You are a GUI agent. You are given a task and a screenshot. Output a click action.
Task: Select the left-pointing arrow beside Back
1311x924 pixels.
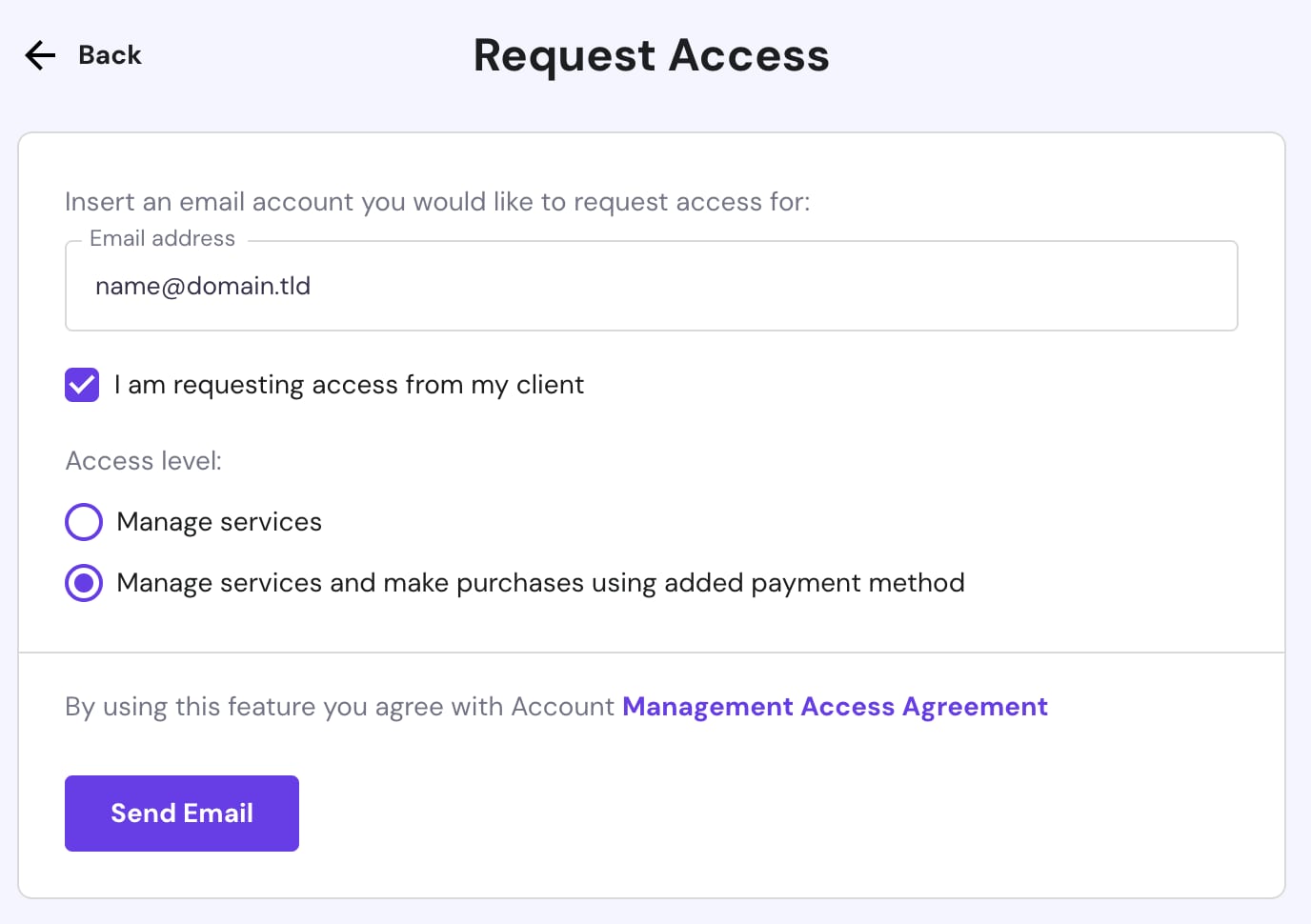click(x=39, y=55)
